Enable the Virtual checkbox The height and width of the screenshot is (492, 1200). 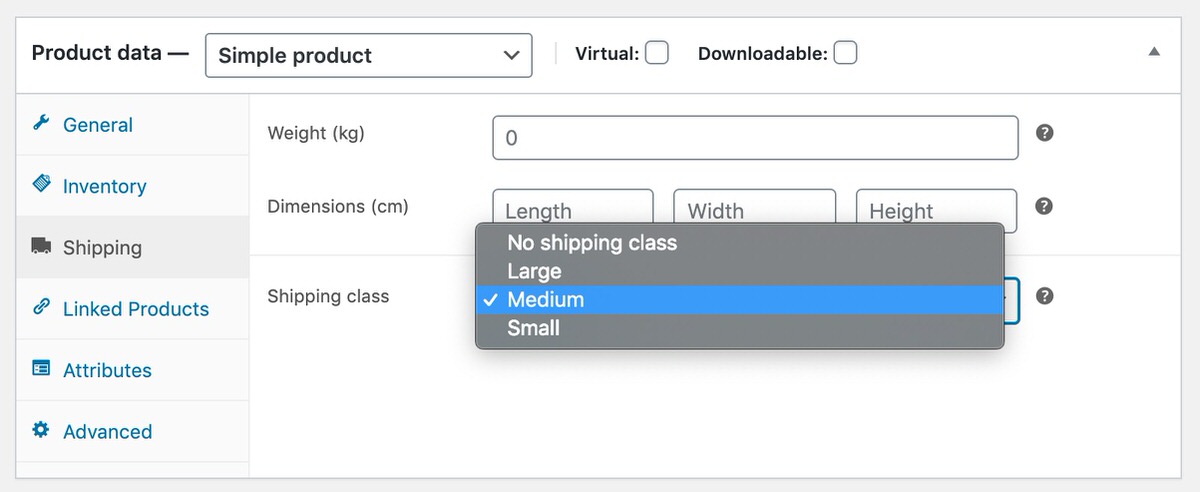(657, 53)
